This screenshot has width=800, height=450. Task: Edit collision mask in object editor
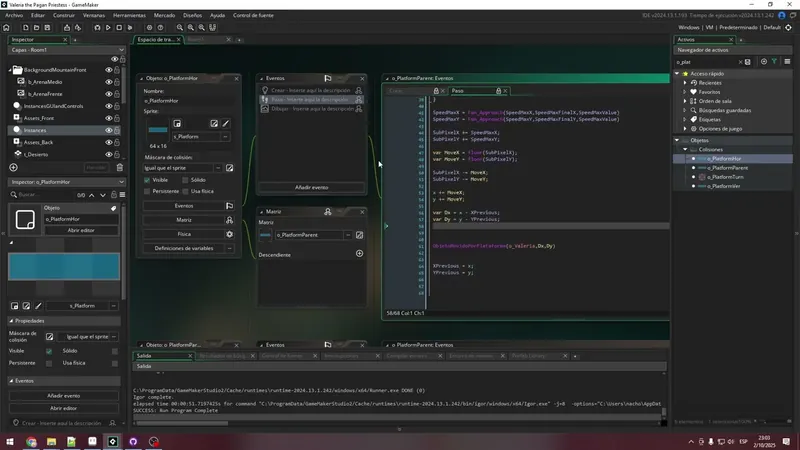[x=230, y=168]
